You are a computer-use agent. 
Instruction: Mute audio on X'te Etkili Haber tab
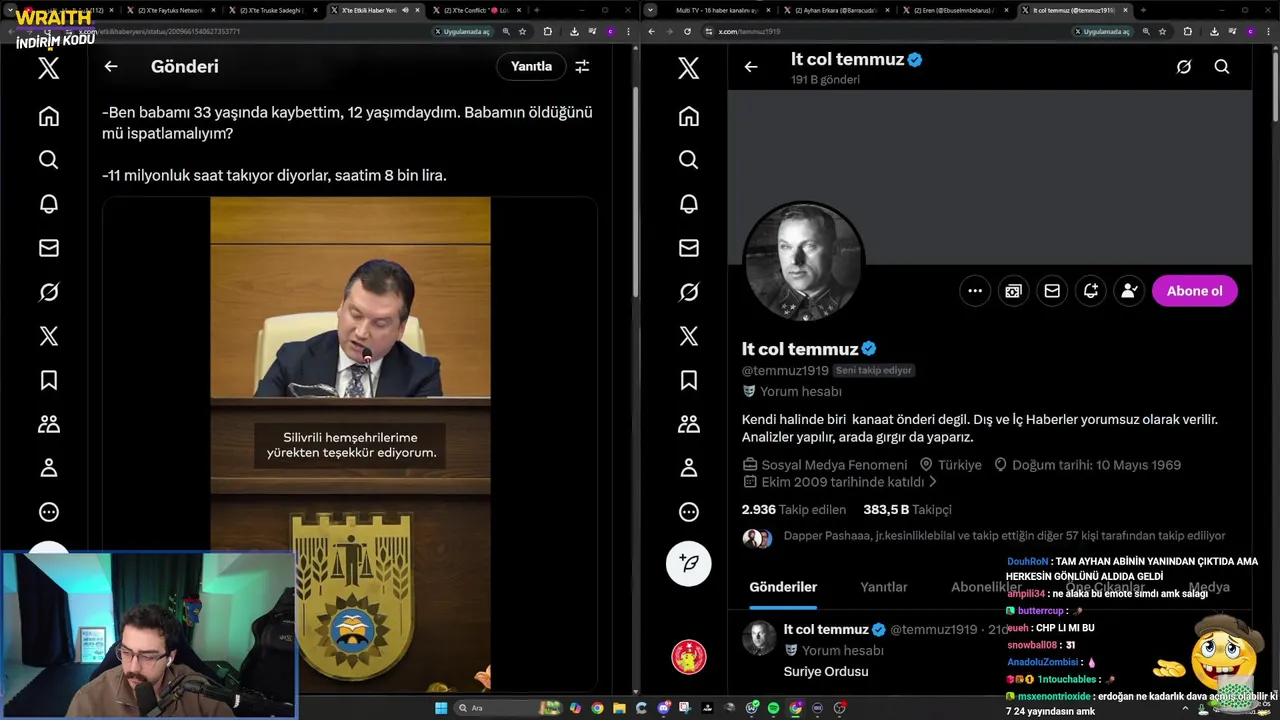(x=404, y=10)
